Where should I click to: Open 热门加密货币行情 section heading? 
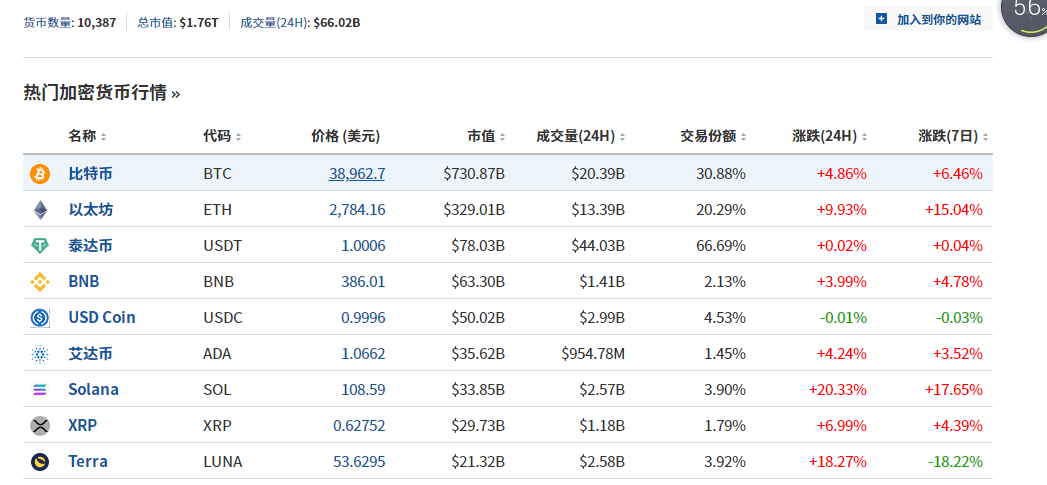coord(101,93)
